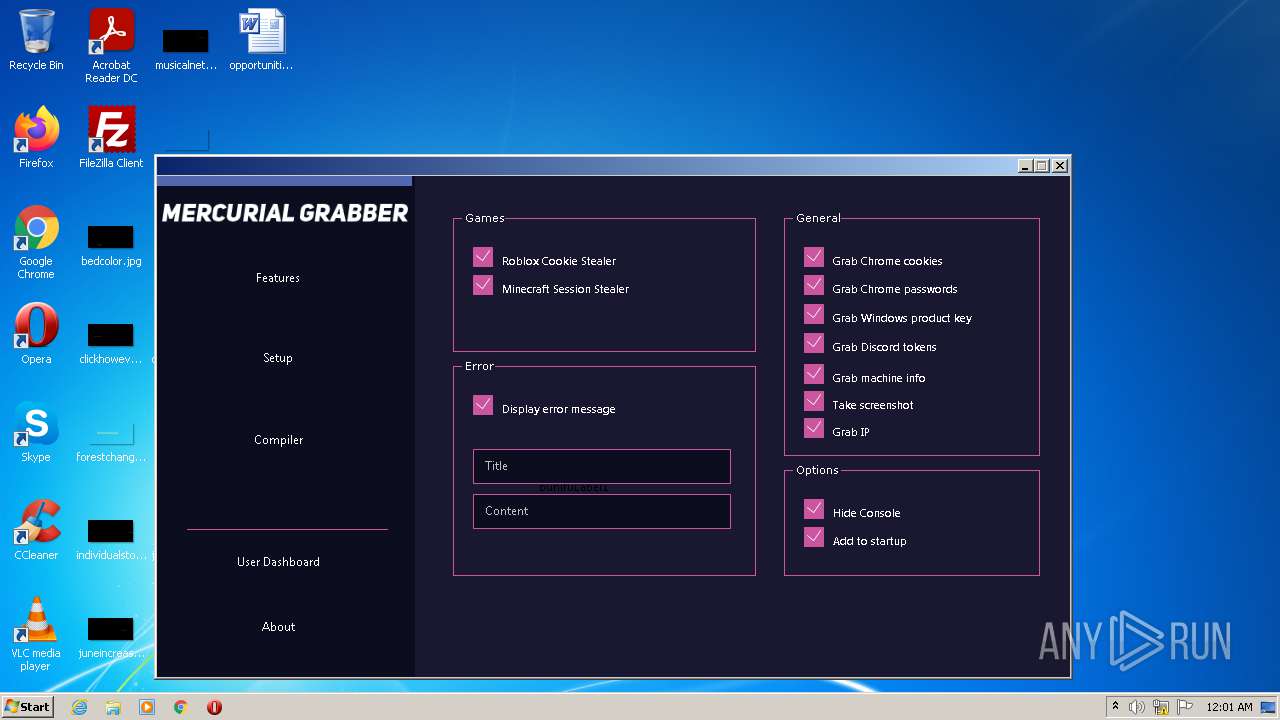Close the Mercurial Grabber window
Screen dimensions: 1280x720
(1060, 166)
